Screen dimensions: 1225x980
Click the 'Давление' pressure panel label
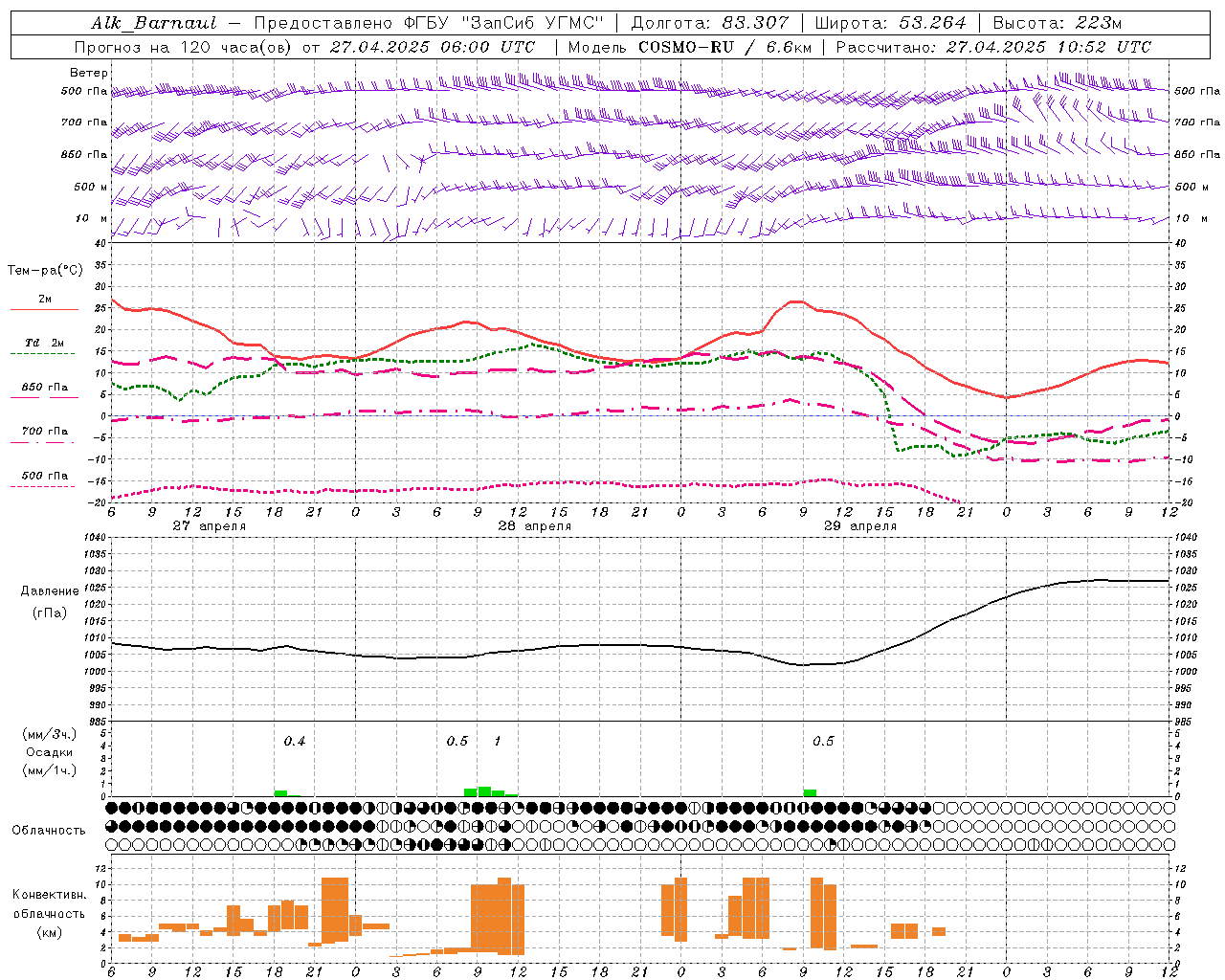pos(49,591)
